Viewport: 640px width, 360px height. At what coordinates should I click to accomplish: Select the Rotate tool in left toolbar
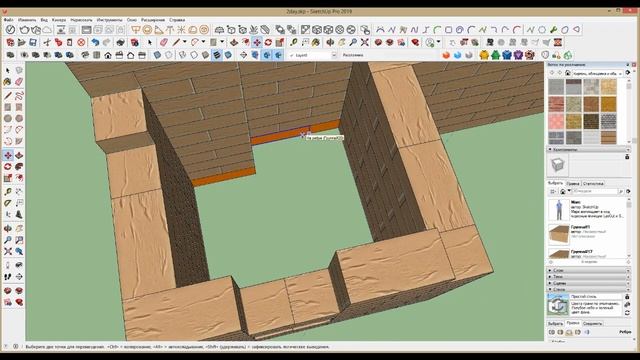tap(8, 167)
